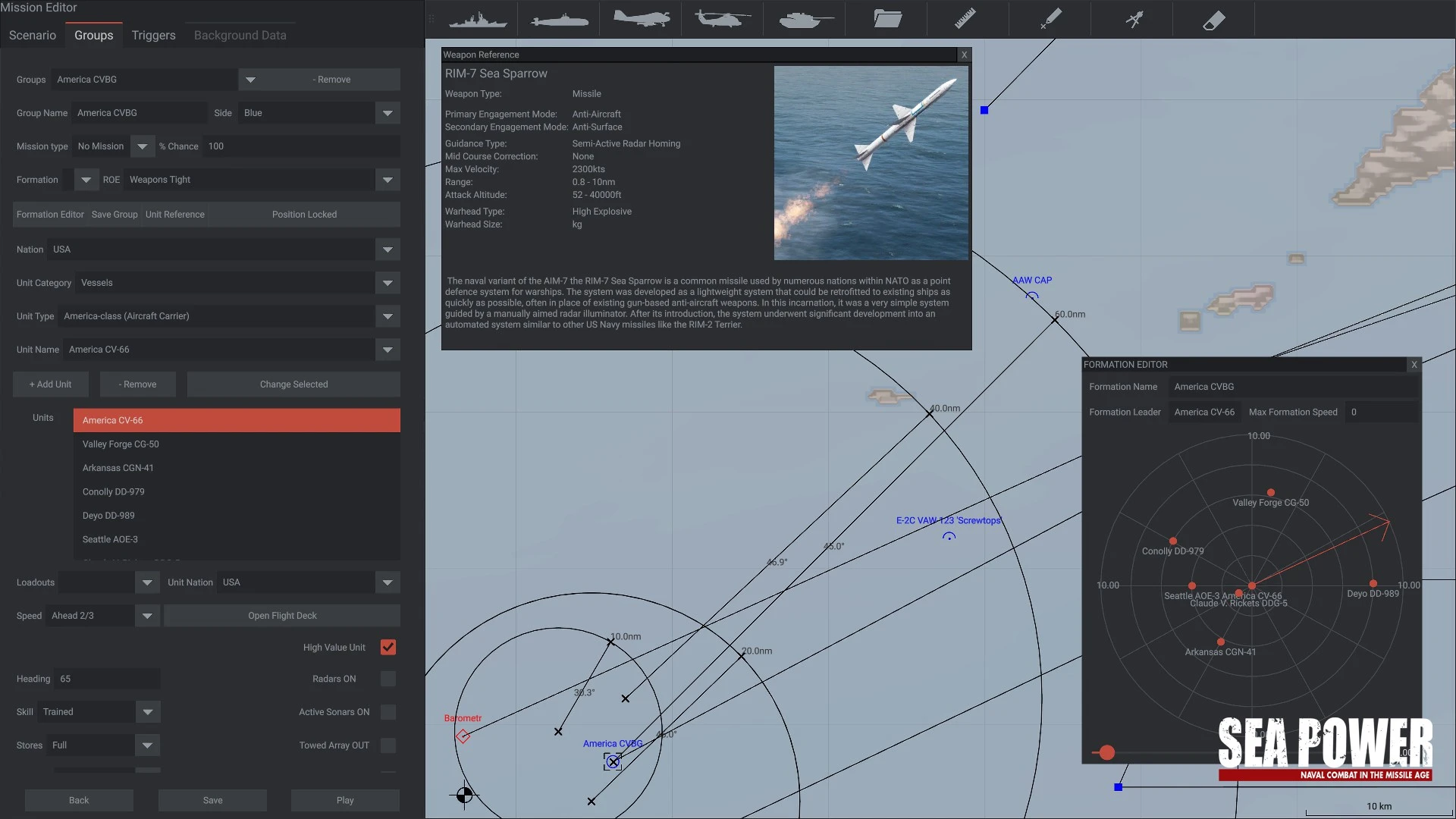Click the Open Flight Deck button
This screenshot has height=819, width=1456.
point(282,616)
